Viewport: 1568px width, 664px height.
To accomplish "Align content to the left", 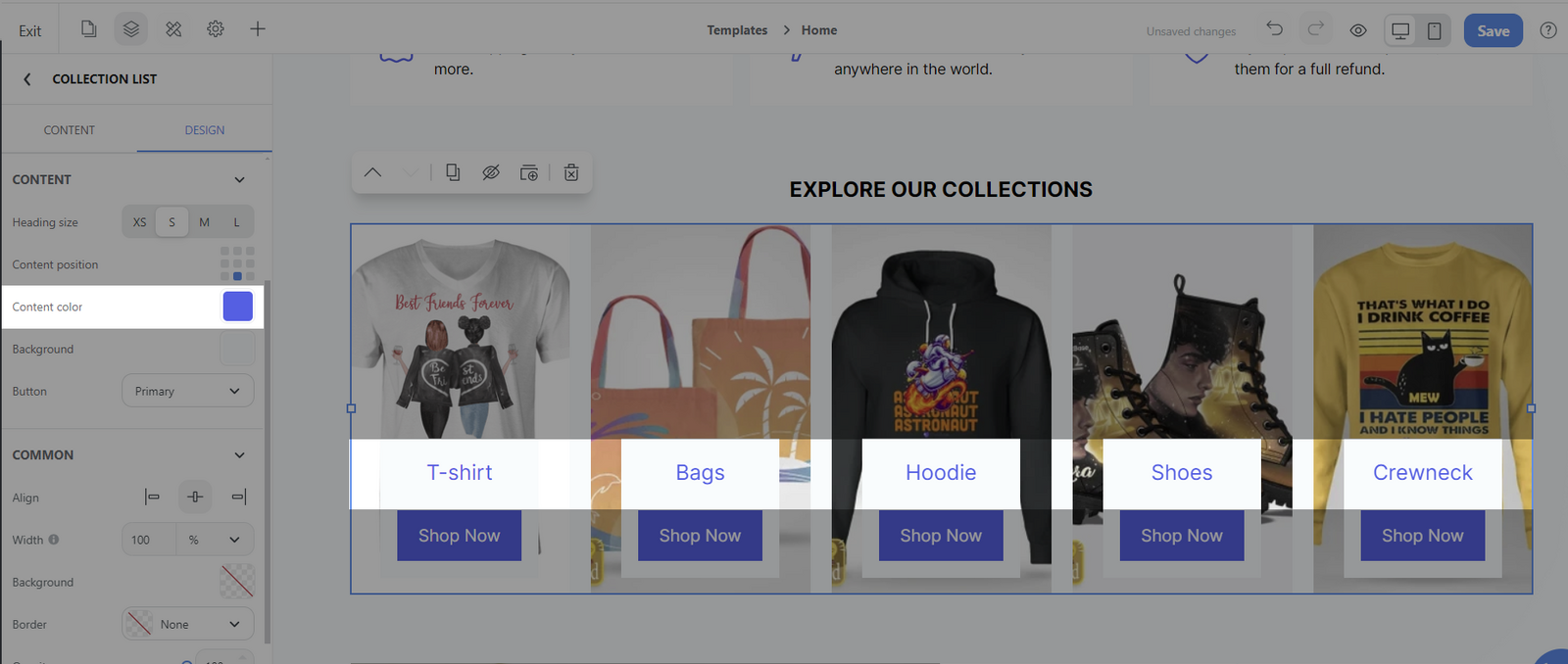I will click(x=152, y=498).
